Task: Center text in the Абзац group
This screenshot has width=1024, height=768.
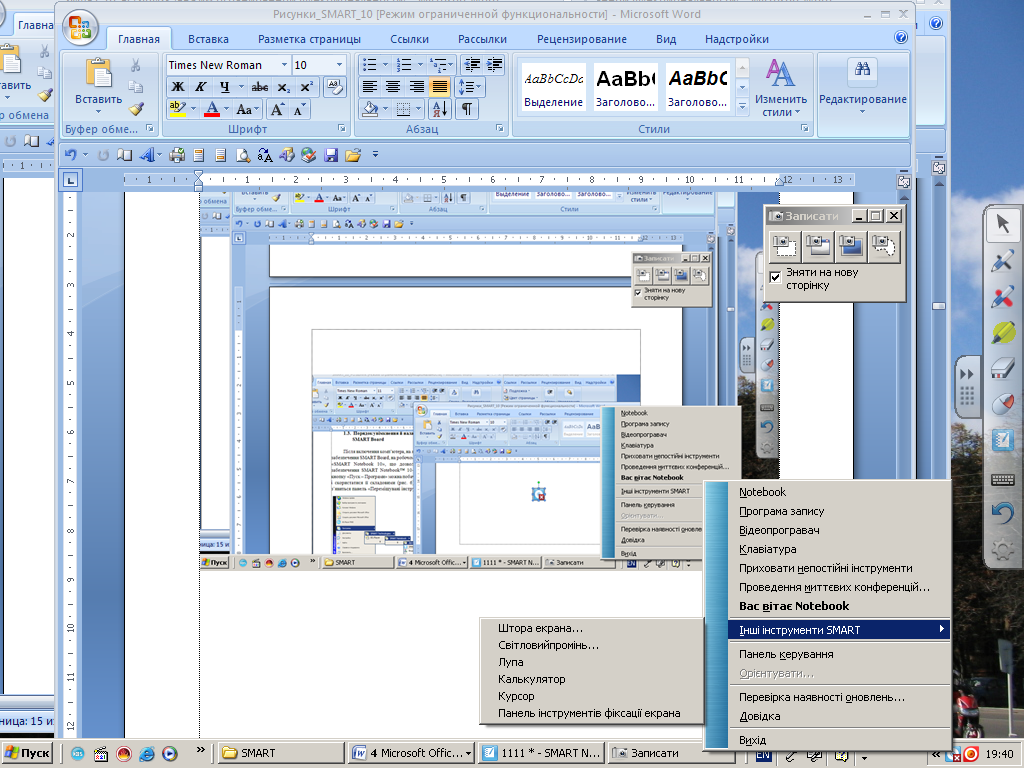Action: (x=392, y=87)
